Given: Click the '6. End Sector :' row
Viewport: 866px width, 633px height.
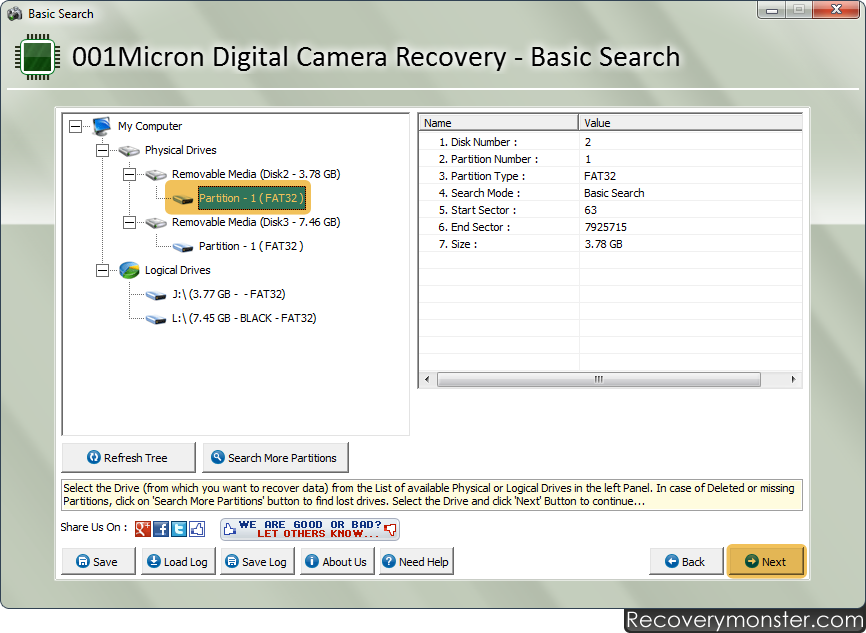Looking at the screenshot, I should [x=610, y=227].
